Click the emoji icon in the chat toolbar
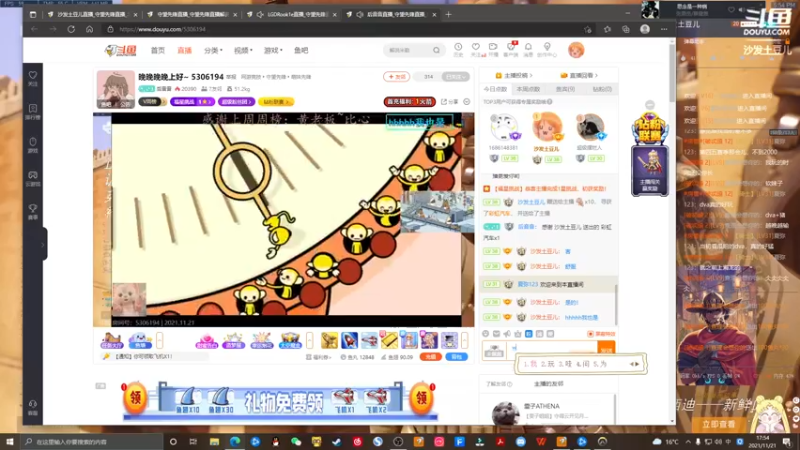800x450 pixels. coord(485,334)
